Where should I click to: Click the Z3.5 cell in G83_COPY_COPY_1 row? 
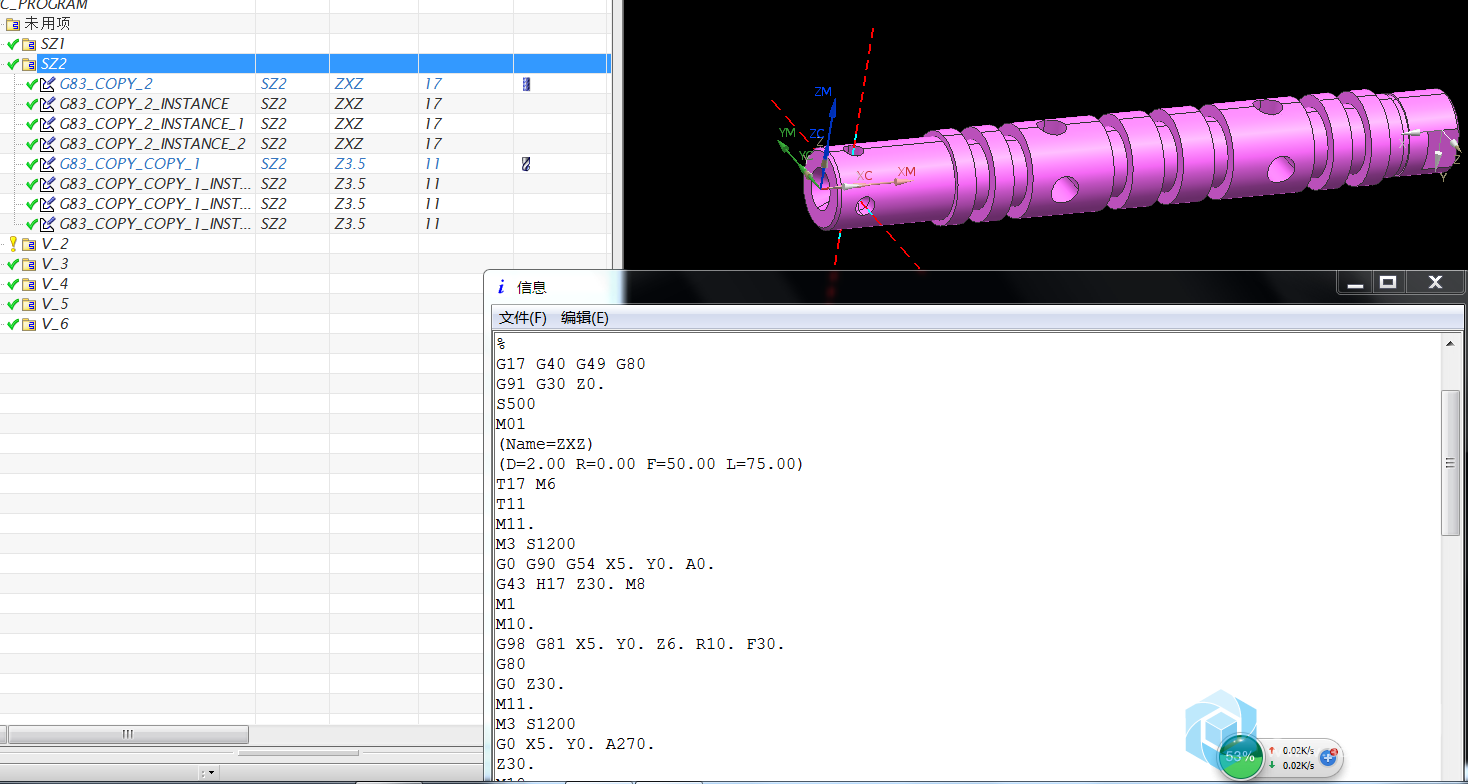coord(350,164)
